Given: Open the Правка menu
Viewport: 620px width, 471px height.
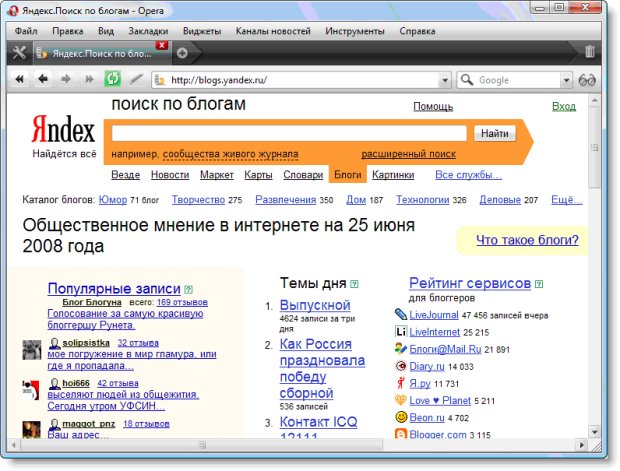Looking at the screenshot, I should (x=68, y=31).
